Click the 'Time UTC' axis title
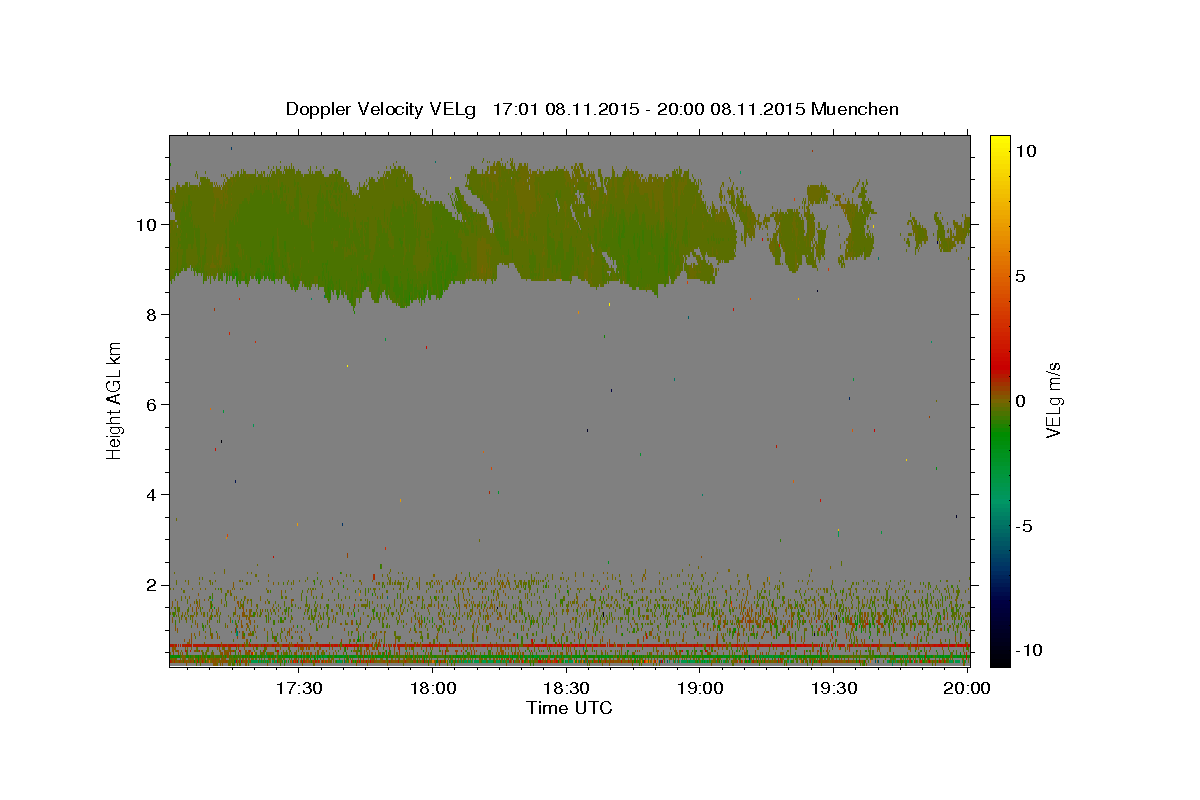 (x=569, y=708)
